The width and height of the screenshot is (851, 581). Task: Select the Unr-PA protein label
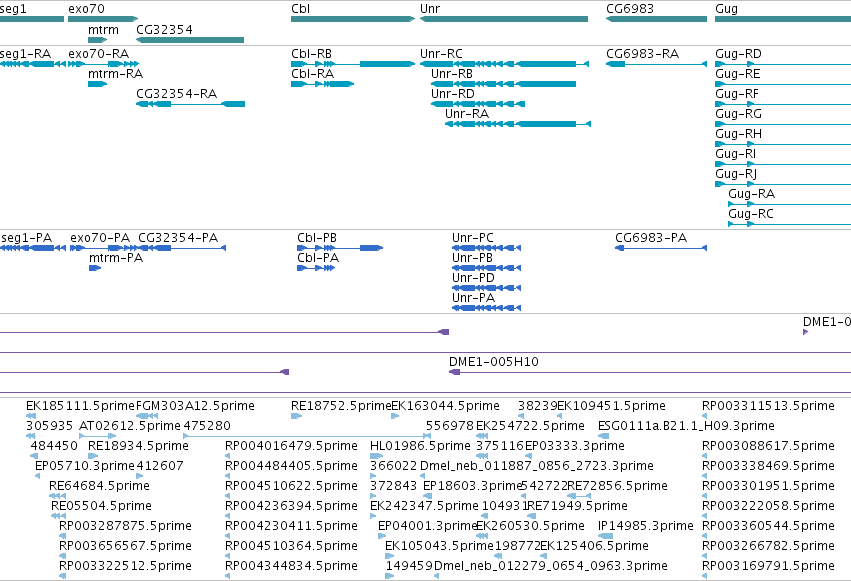point(473,298)
